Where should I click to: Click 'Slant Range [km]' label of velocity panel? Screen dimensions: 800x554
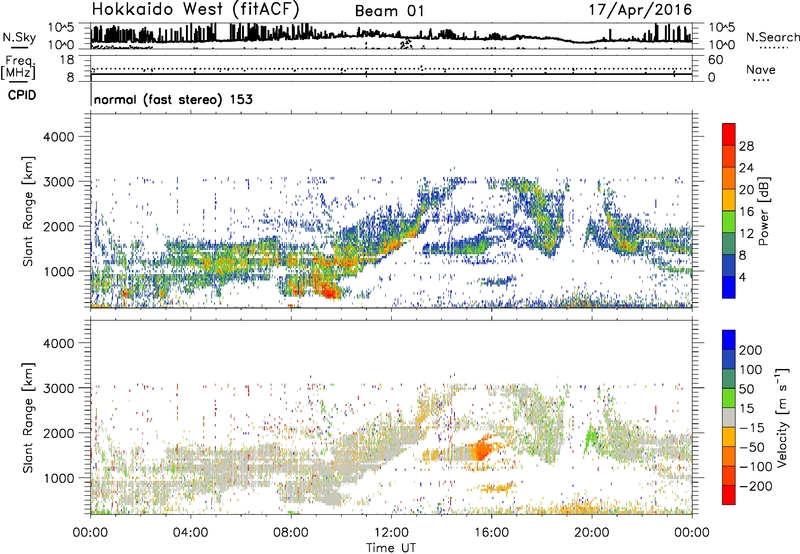(28, 418)
